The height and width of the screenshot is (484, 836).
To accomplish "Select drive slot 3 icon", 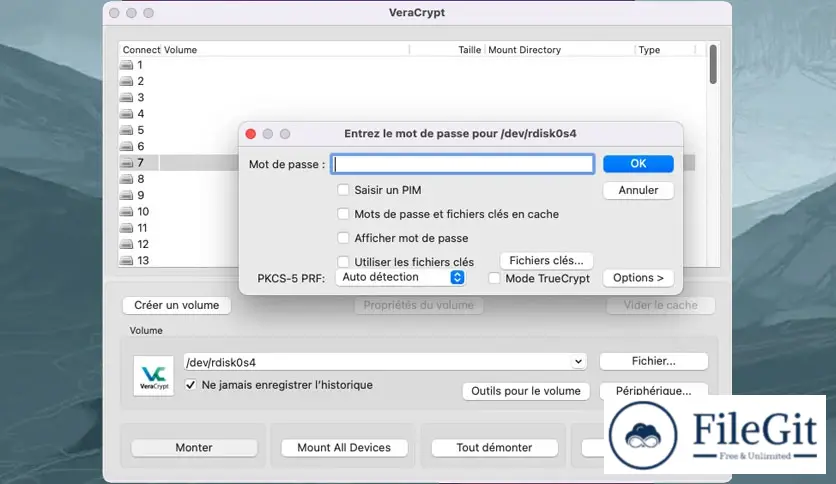I will click(x=126, y=98).
